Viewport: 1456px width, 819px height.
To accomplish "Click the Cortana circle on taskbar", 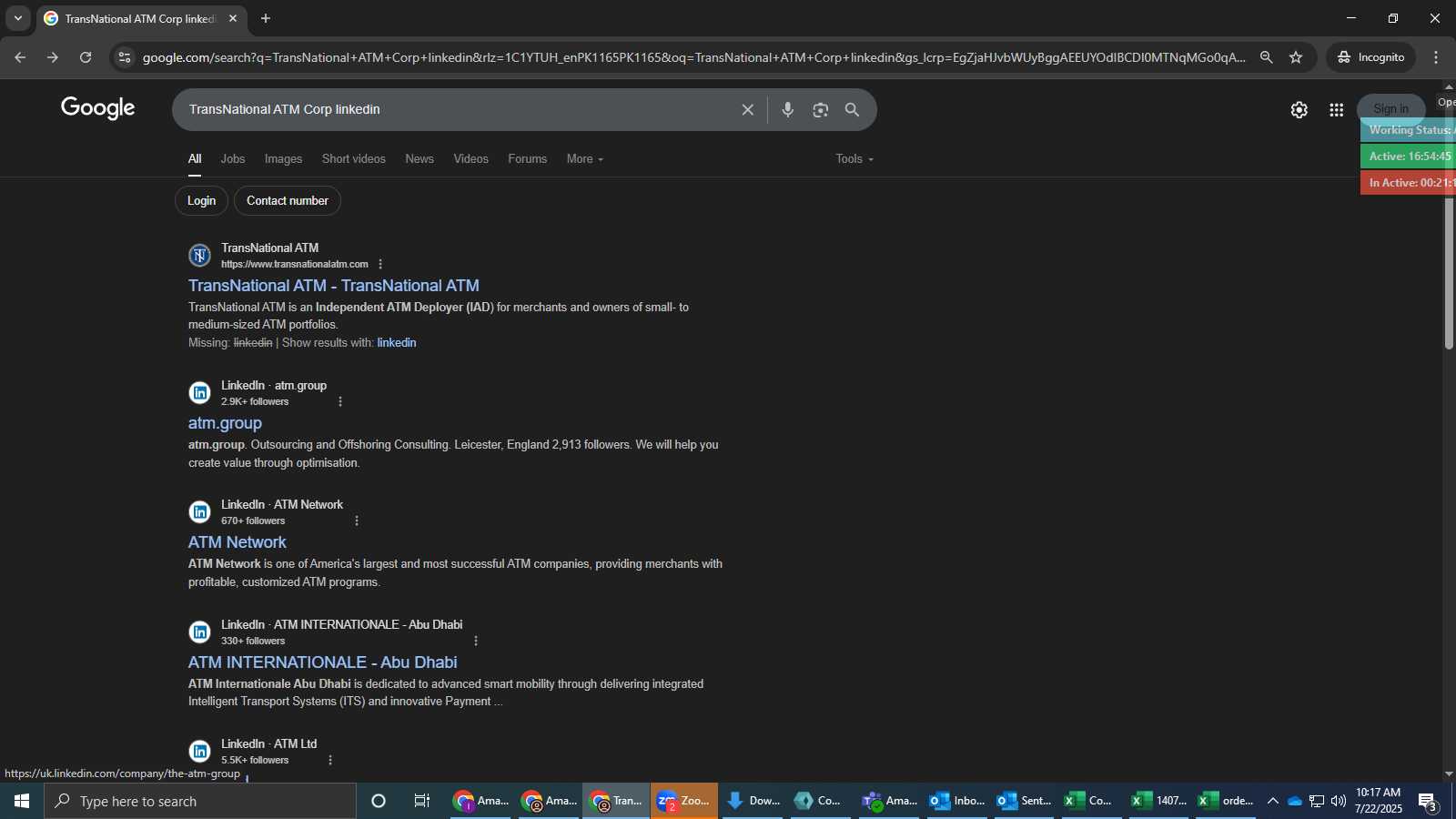I will click(x=379, y=801).
